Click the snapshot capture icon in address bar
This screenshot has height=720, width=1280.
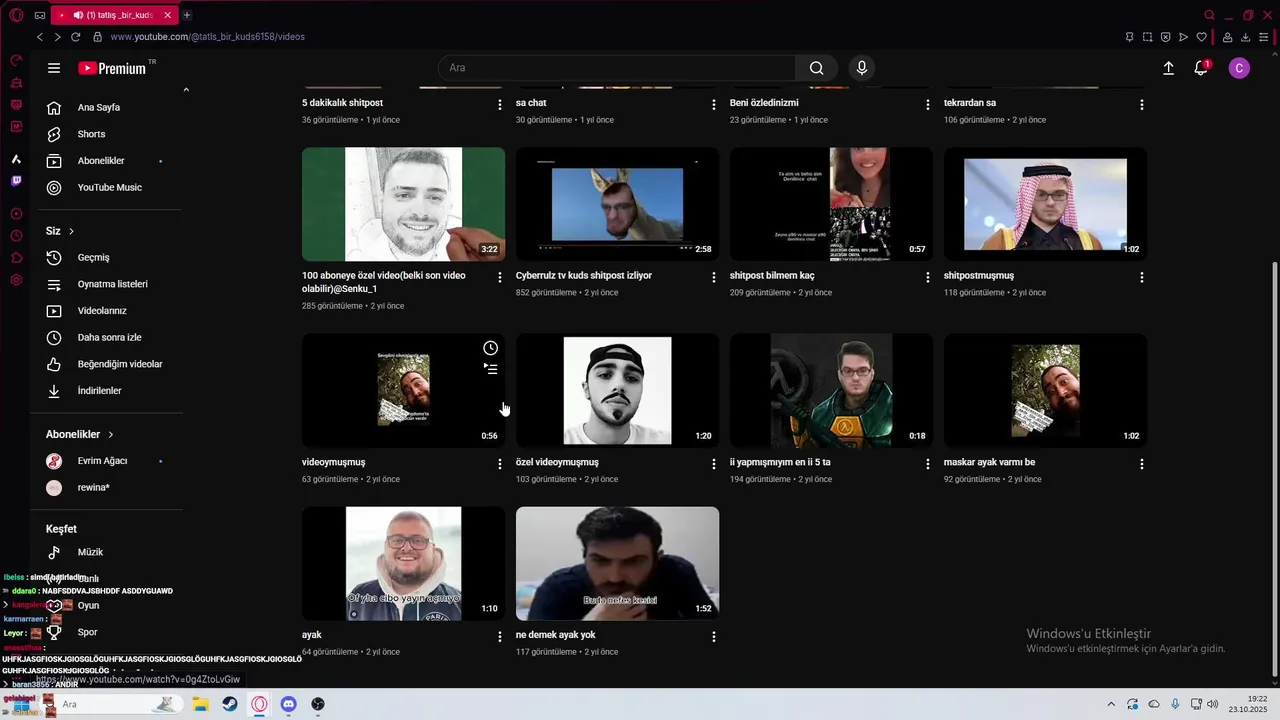[x=1147, y=37]
